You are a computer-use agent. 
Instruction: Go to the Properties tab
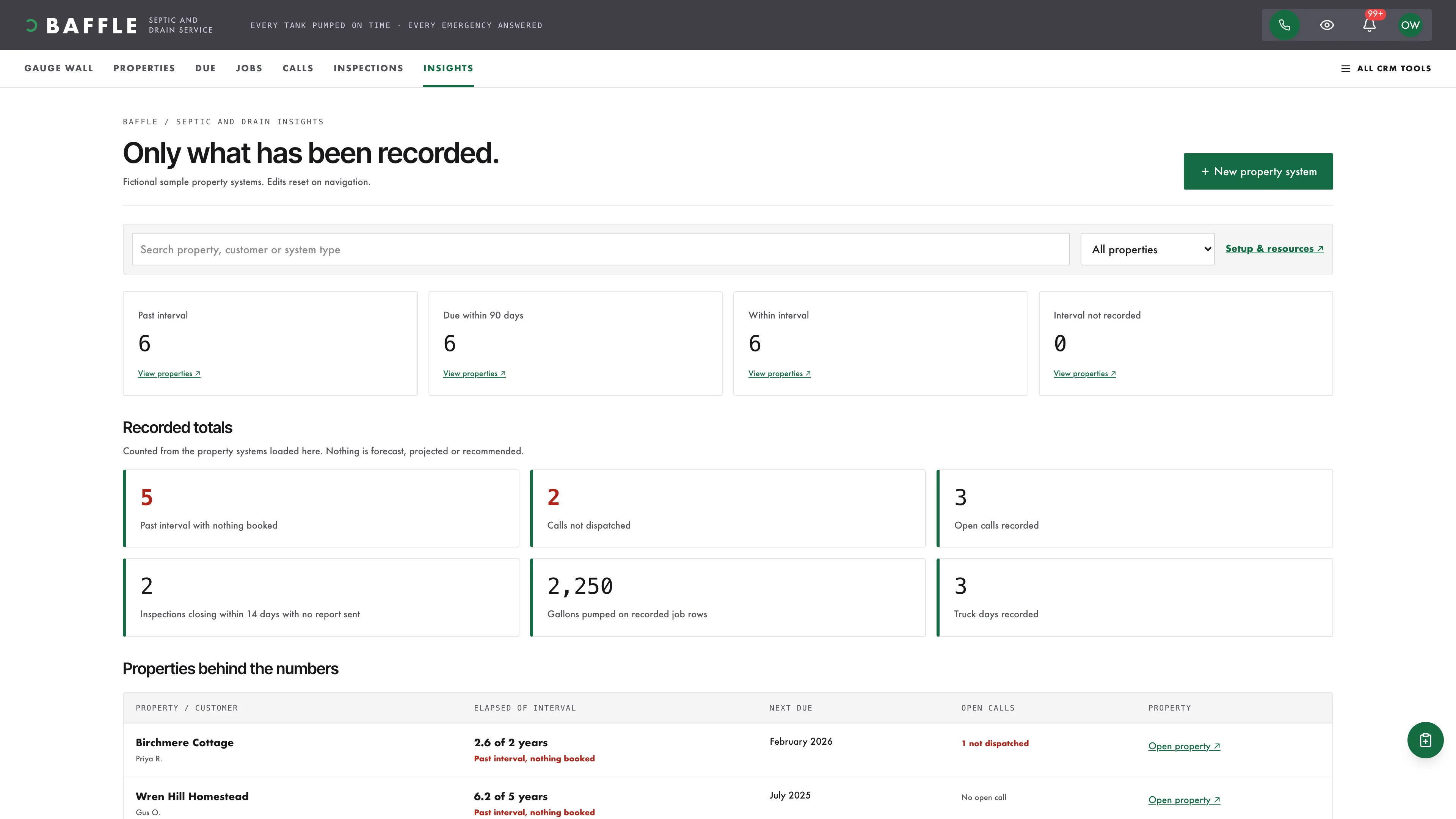144,68
